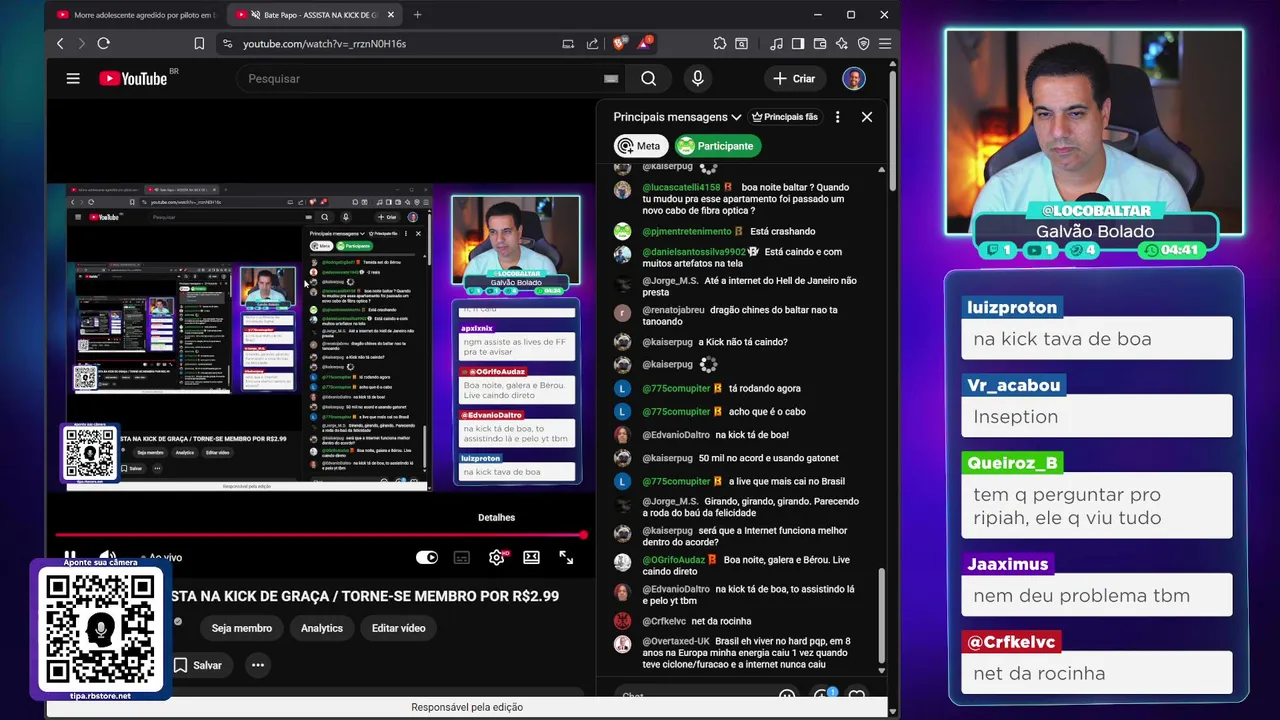Image resolution: width=1280 pixels, height=720 pixels.
Task: Click the address bar URL youtube.com/watch
Action: point(324,44)
